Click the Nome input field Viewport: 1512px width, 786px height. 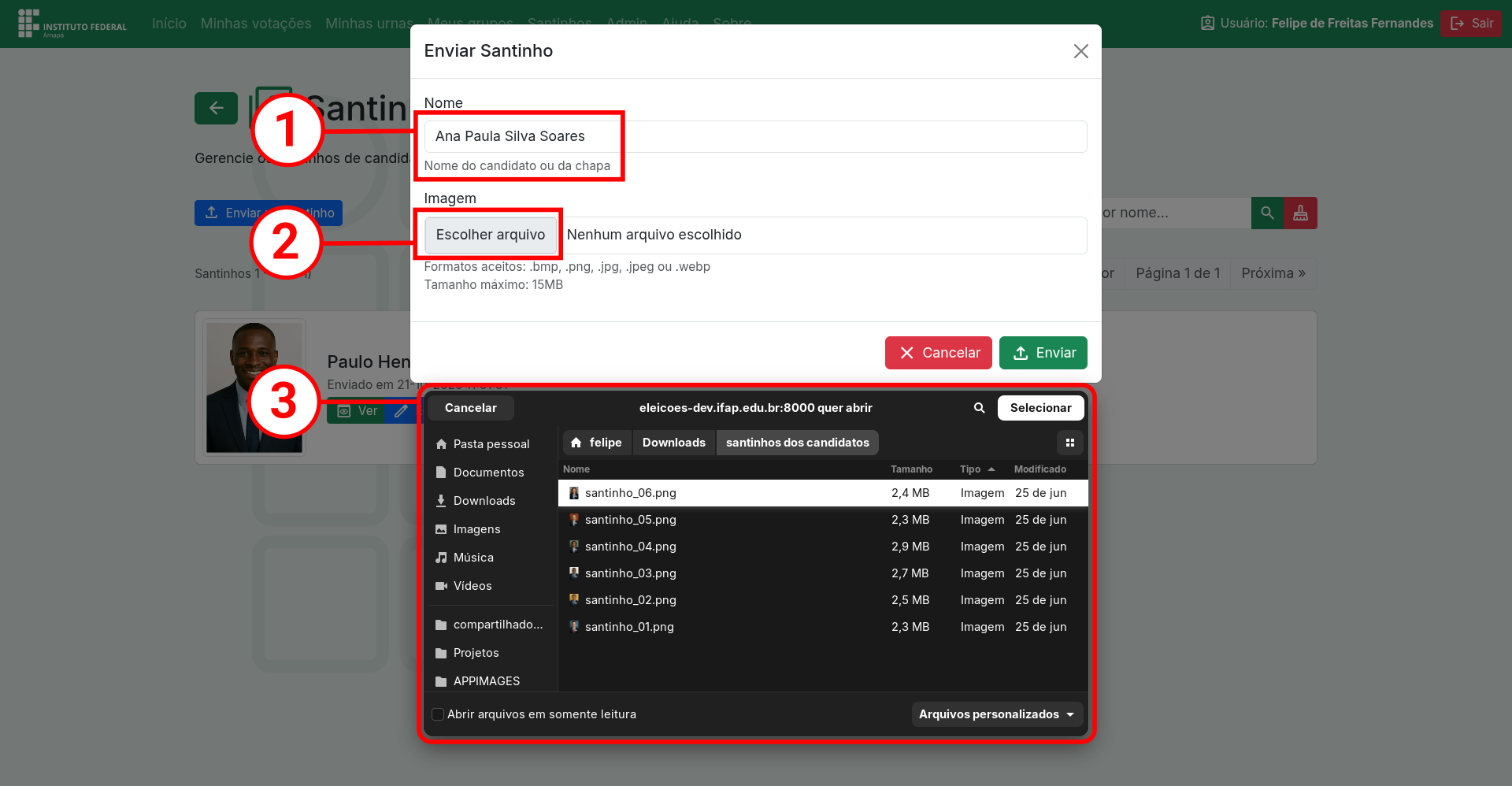[754, 136]
